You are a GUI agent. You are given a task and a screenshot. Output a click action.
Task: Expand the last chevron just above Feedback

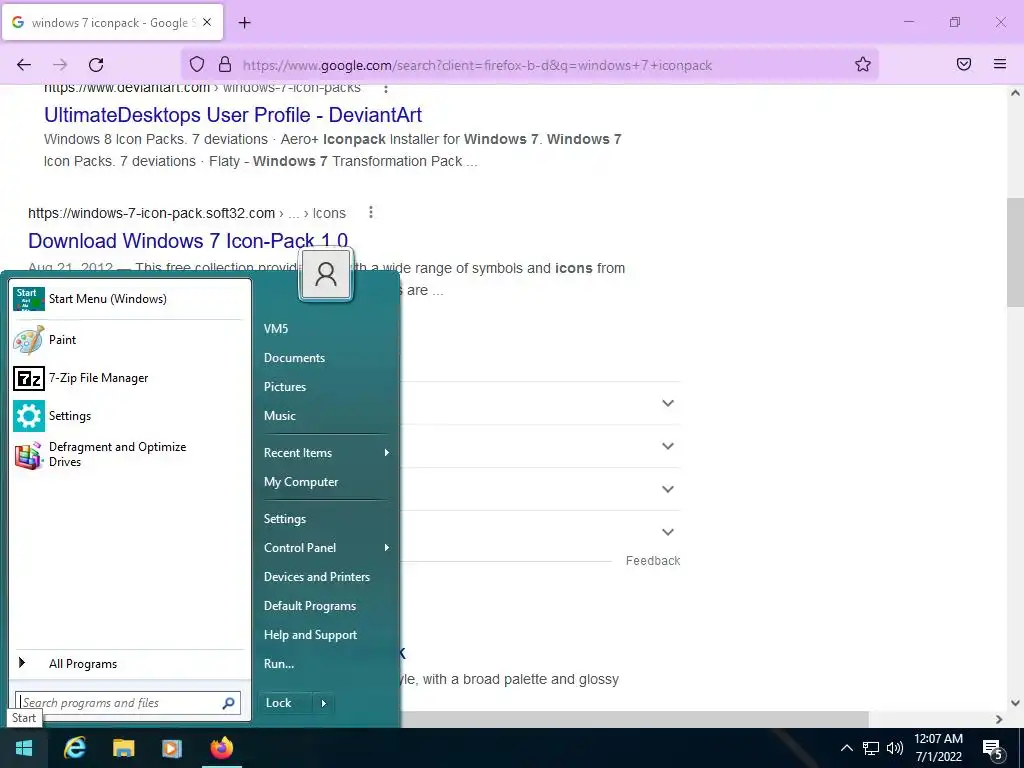[667, 532]
